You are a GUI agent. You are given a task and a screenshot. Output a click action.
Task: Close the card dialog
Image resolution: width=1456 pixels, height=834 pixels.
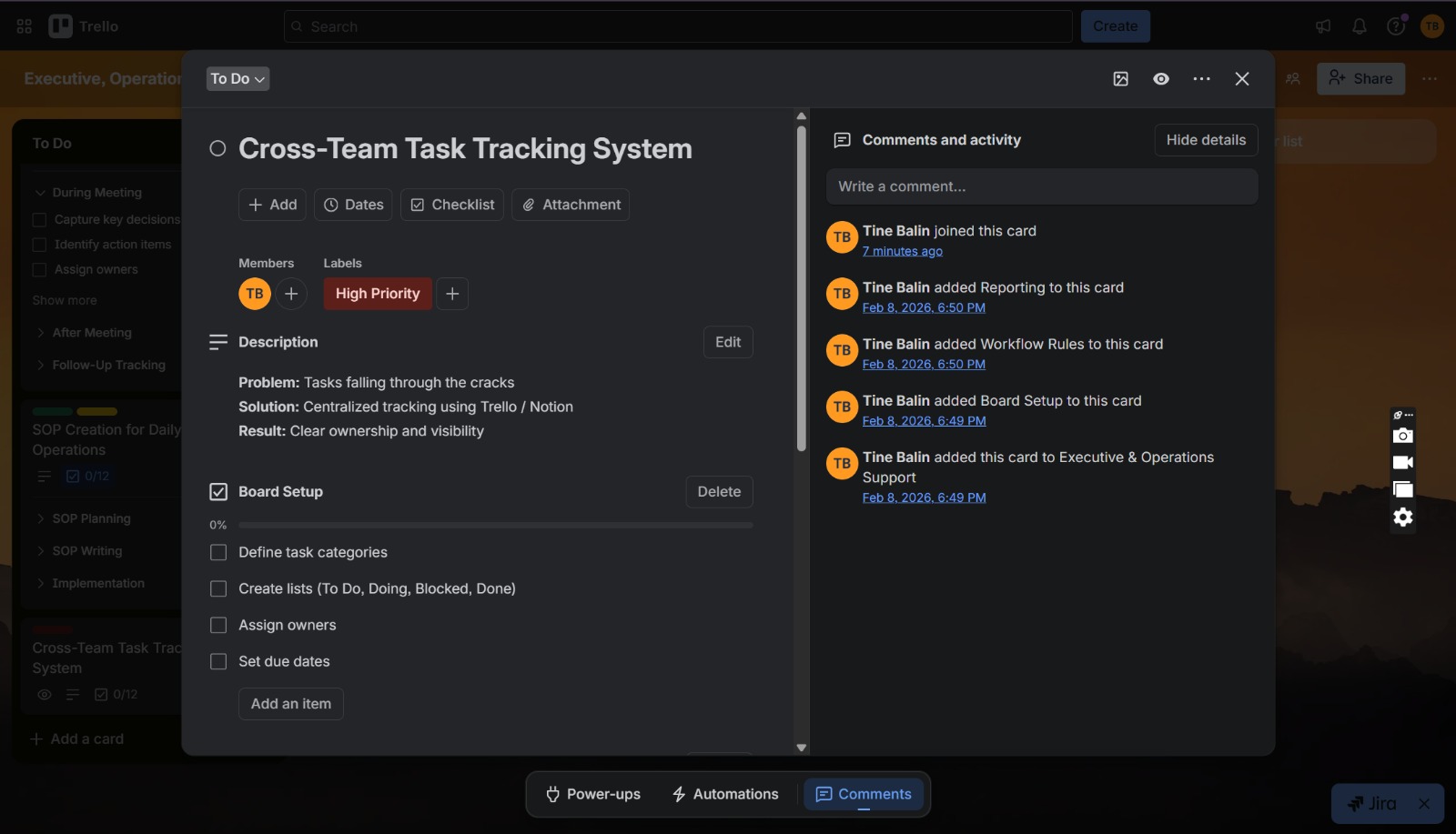click(1242, 79)
